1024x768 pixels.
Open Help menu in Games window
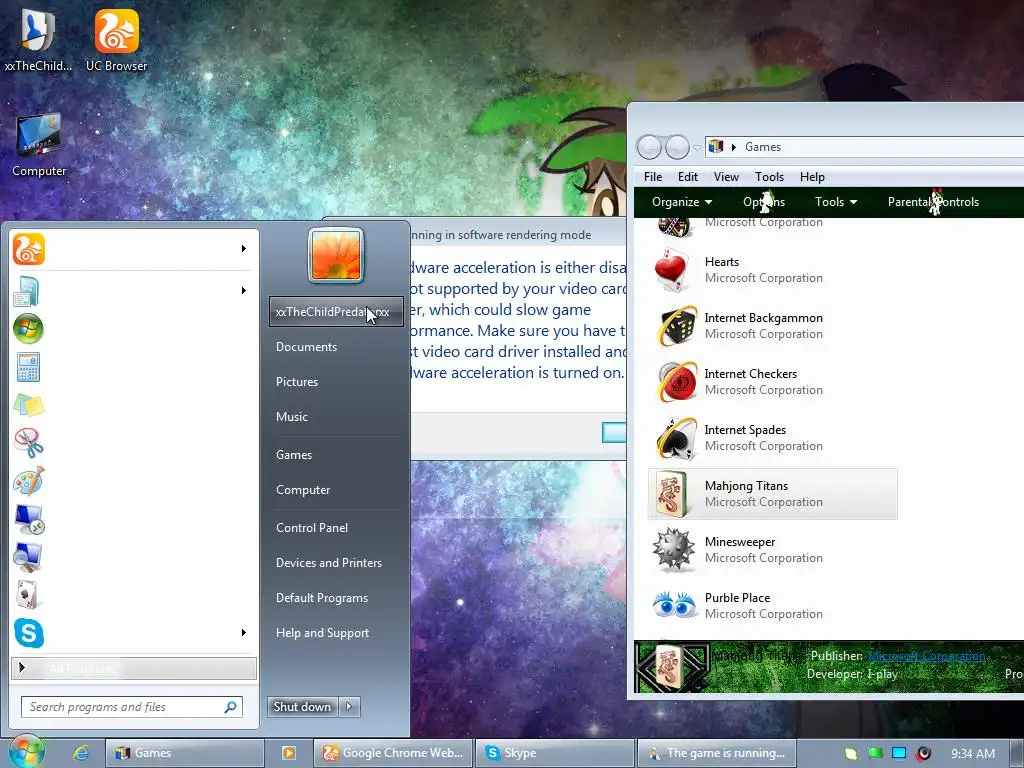pyautogui.click(x=812, y=177)
